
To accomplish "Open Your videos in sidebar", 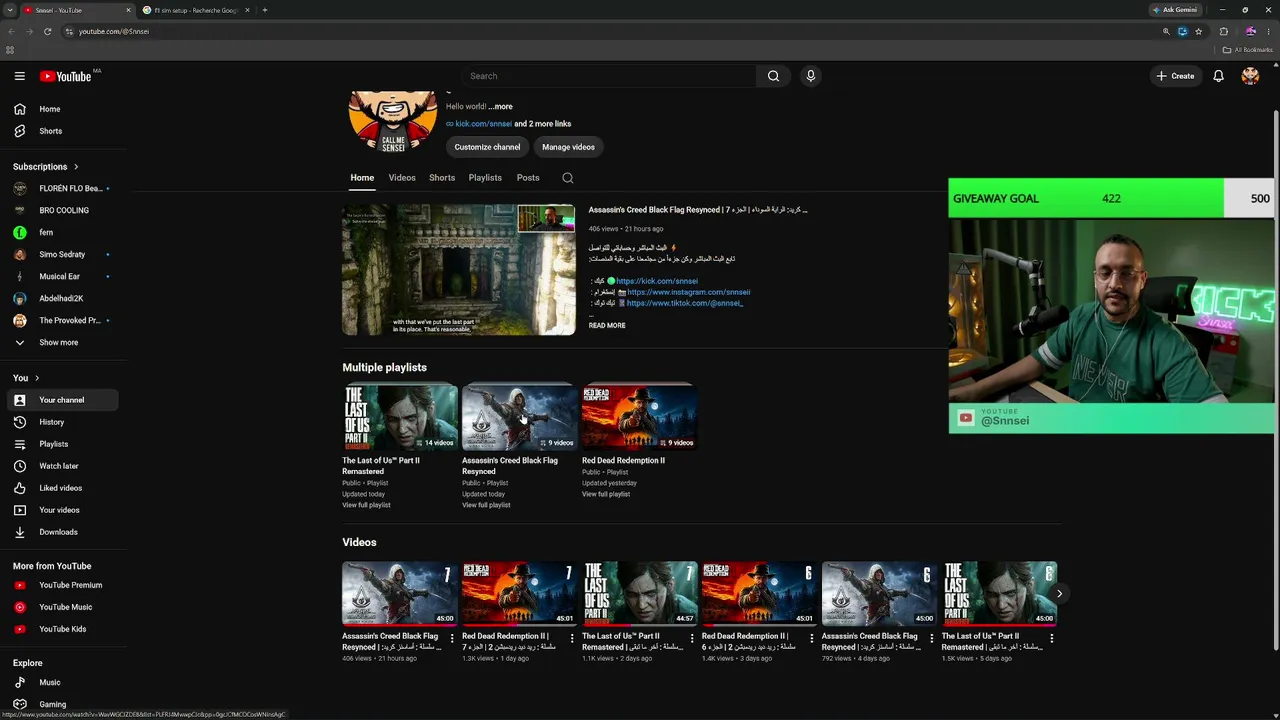I will [62, 510].
